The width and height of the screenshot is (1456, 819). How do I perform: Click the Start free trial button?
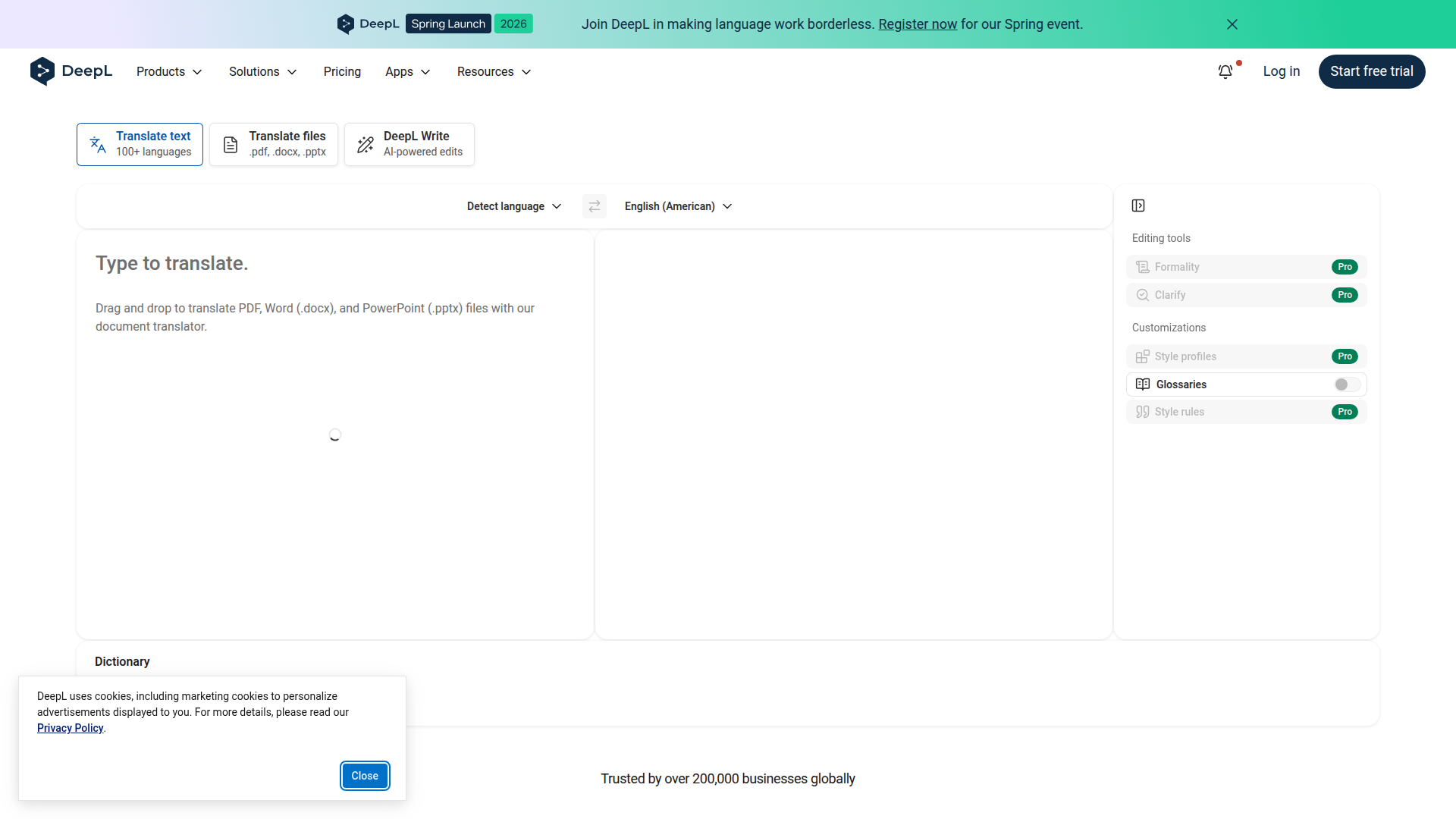click(1371, 71)
